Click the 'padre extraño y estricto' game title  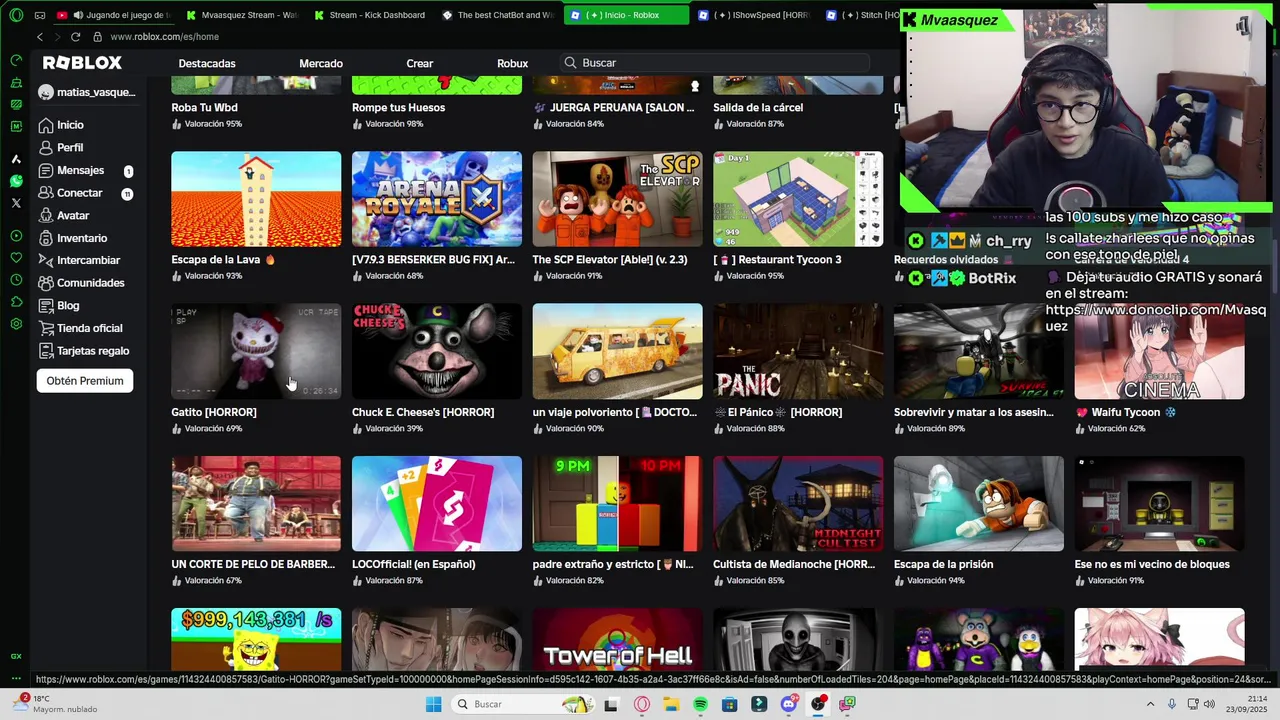coord(613,564)
